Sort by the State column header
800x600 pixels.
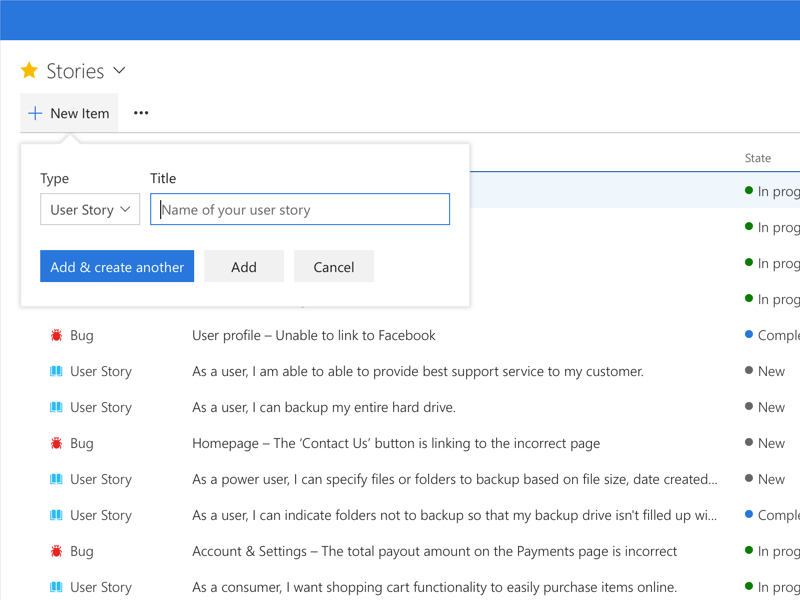point(758,158)
